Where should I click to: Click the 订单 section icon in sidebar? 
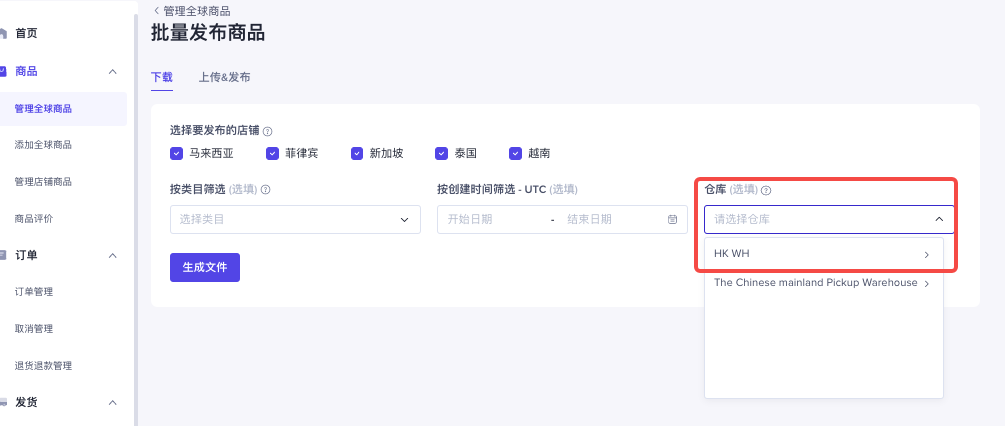coord(3,255)
